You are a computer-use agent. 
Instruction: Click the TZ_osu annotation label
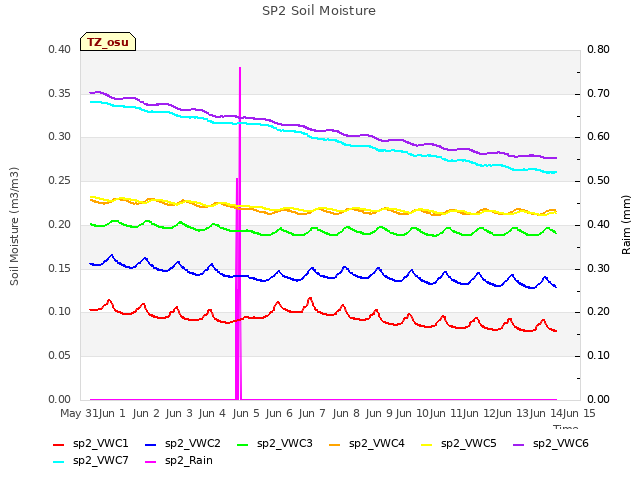[x=108, y=42]
